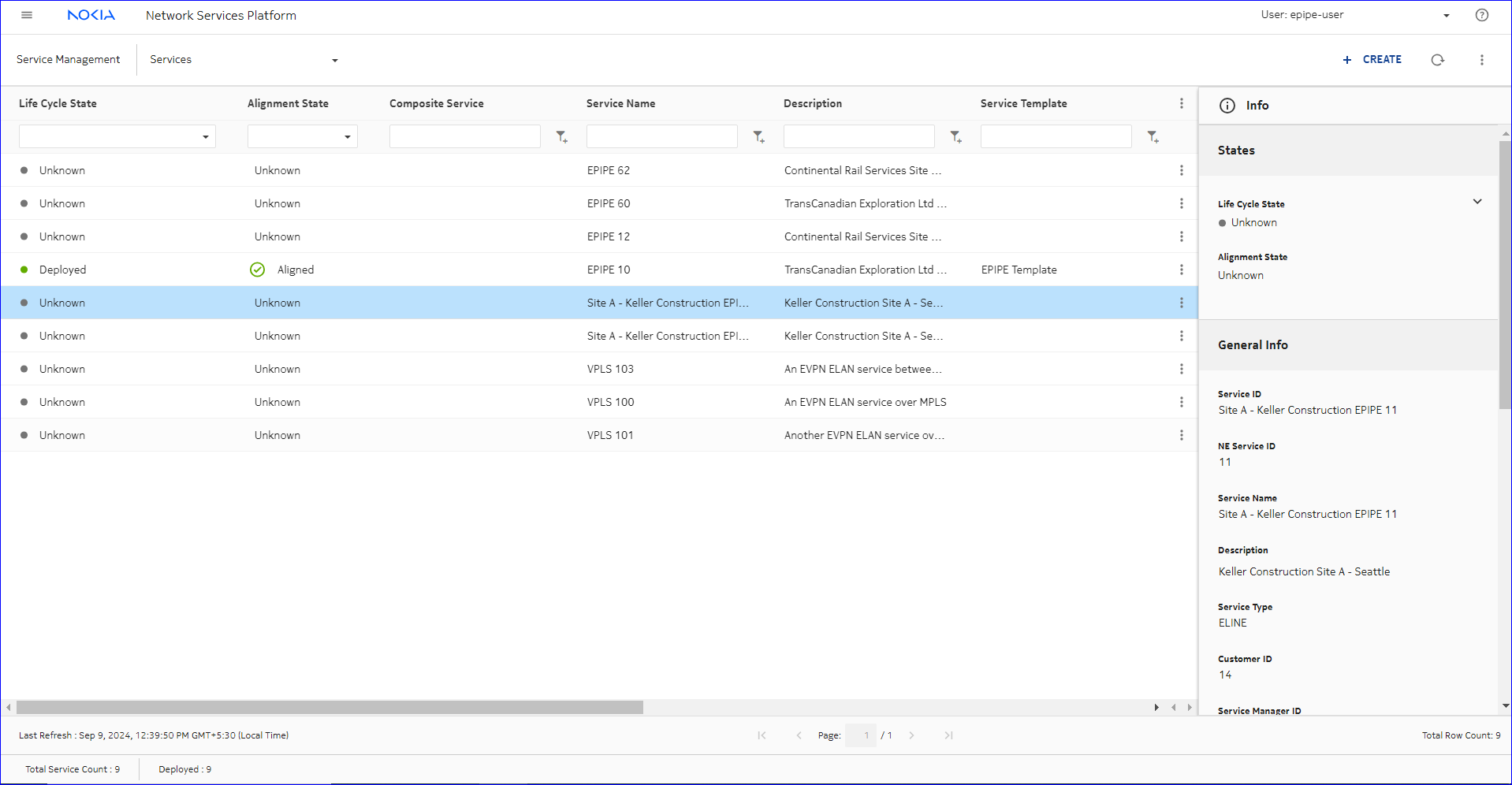Open the top toolbar more options menu
The height and width of the screenshot is (785, 1512).
pyautogui.click(x=1482, y=60)
